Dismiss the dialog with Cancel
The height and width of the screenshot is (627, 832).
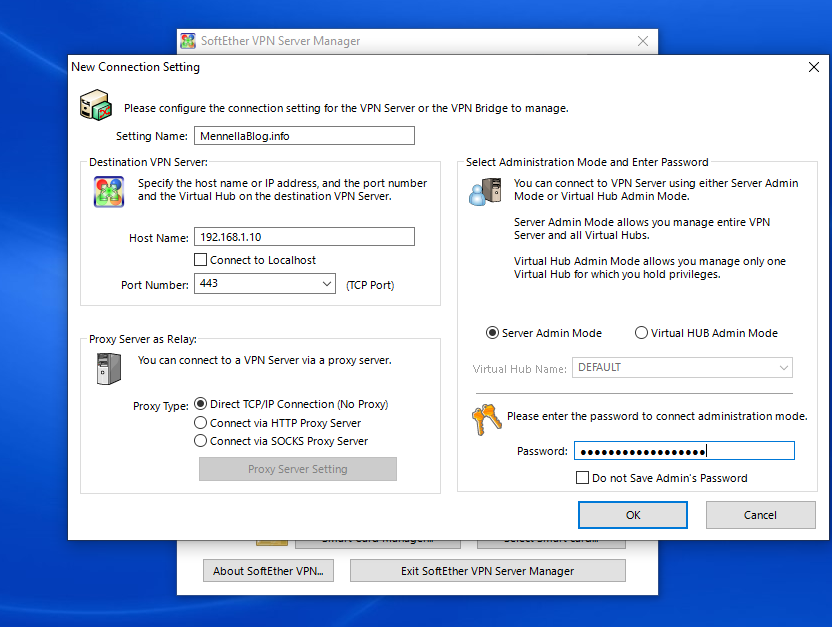coord(760,515)
